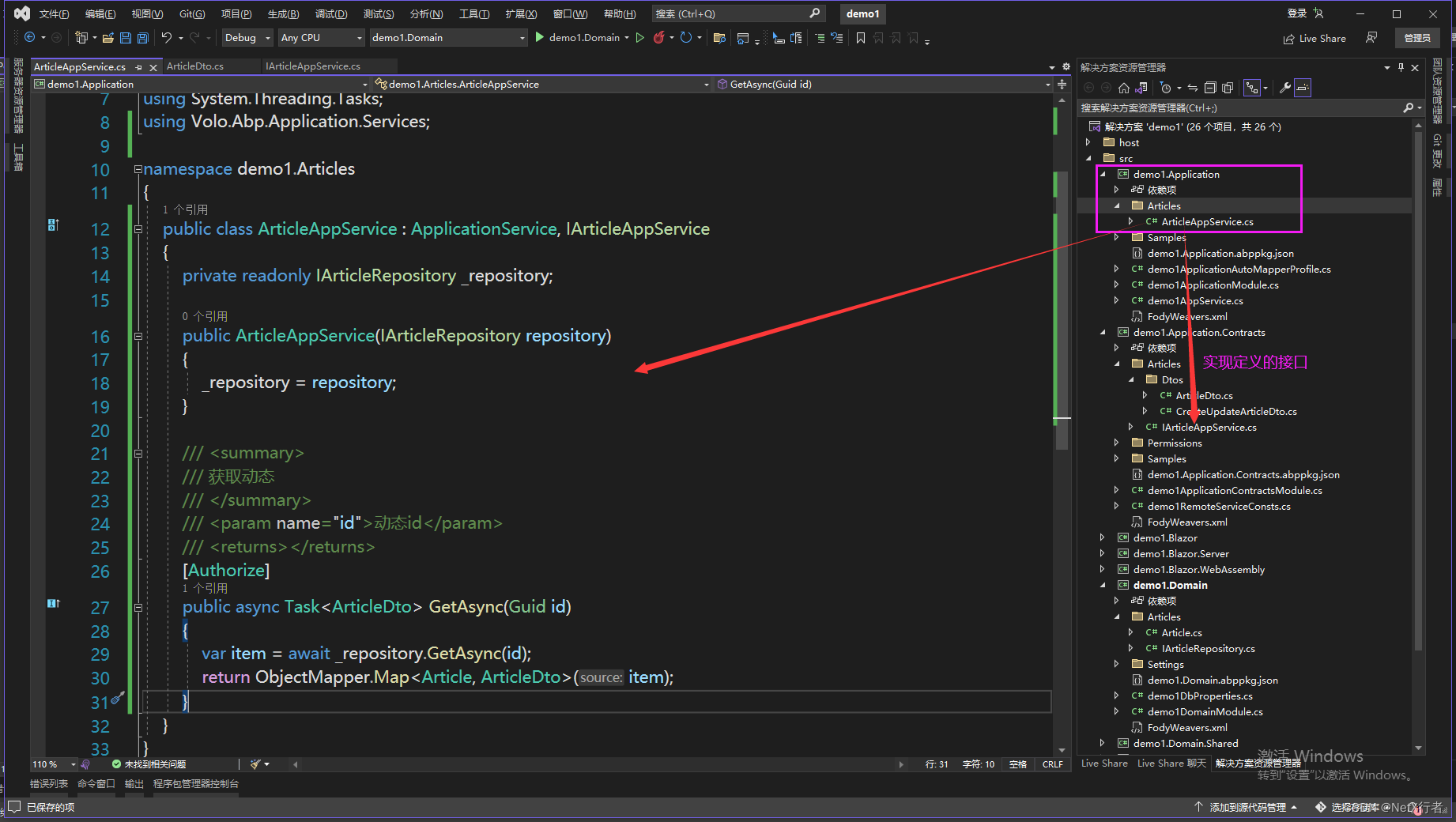
Task: Click the Hot Reload flame icon
Action: (658, 37)
